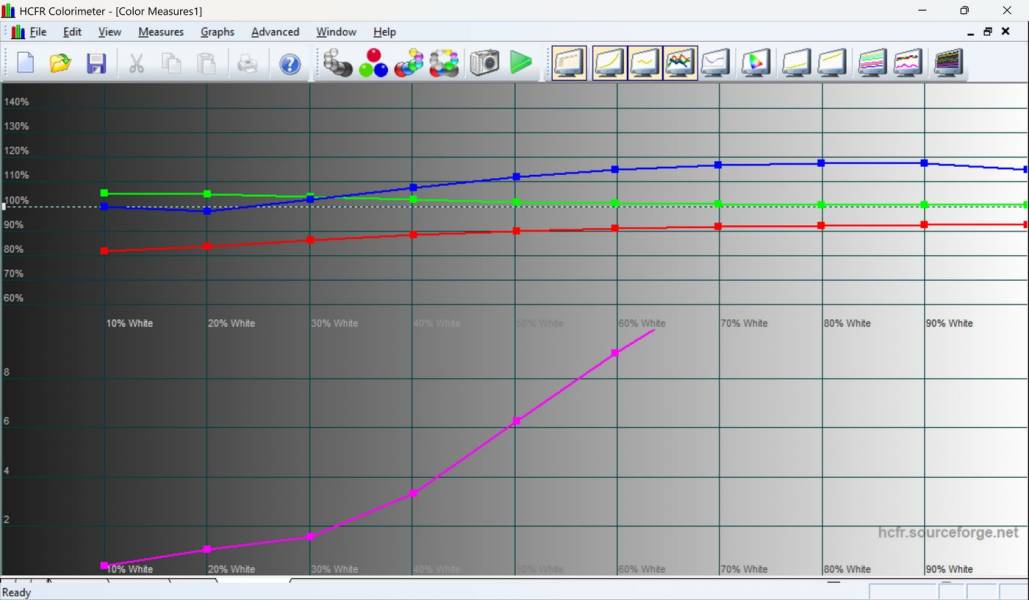Click the blue data point at 90% White
This screenshot has height=600, width=1029.
[x=924, y=162]
